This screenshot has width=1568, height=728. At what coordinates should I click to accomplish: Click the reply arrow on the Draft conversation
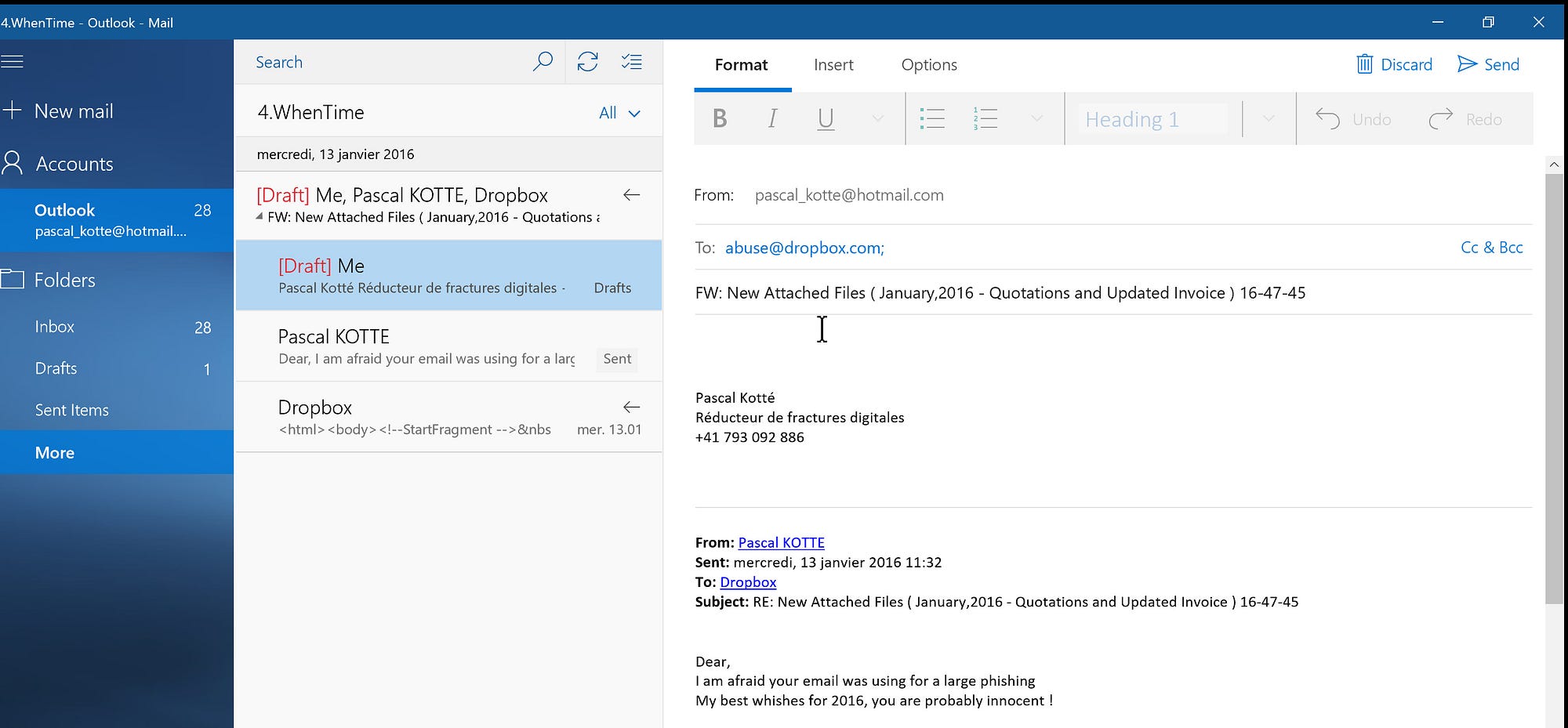coord(631,195)
